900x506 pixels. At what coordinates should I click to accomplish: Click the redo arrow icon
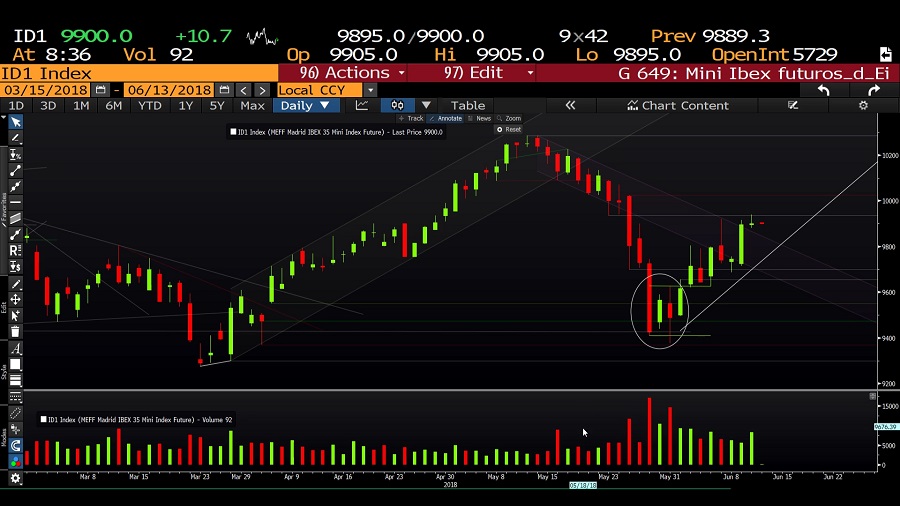(874, 90)
